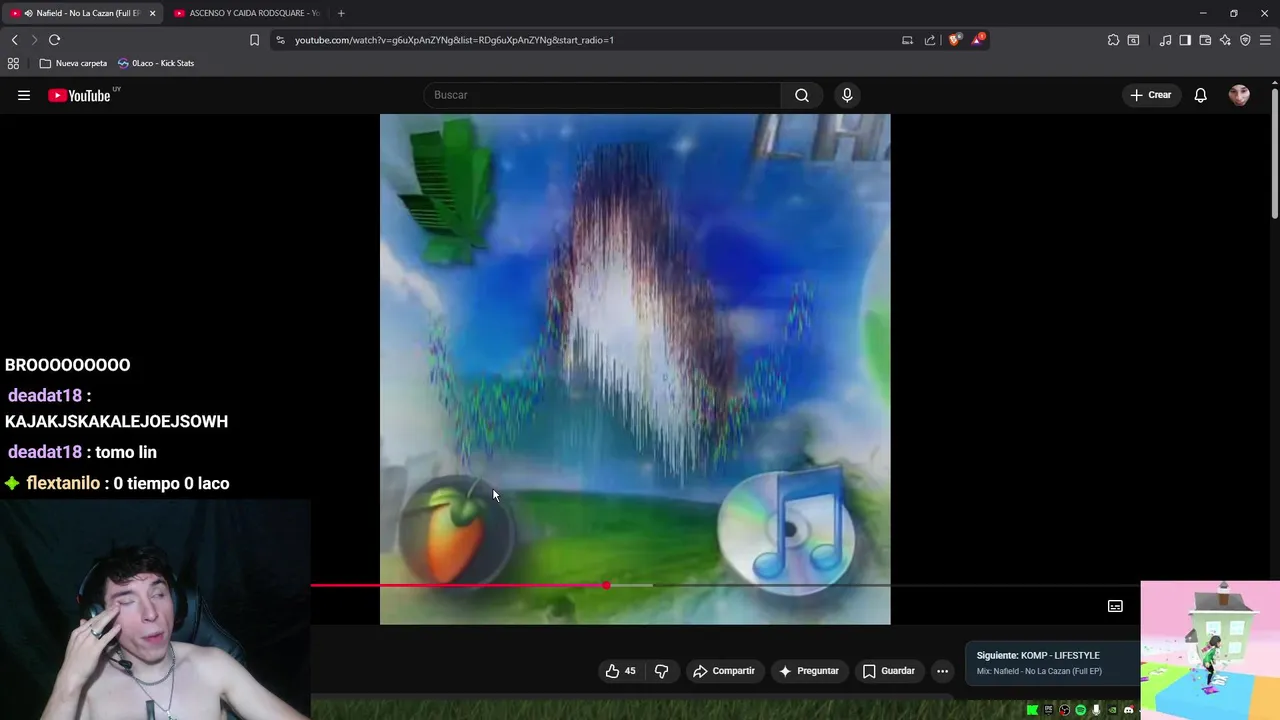This screenshot has height=720, width=1280.
Task: Click the magnifier search button on YouTube
Action: click(x=802, y=95)
